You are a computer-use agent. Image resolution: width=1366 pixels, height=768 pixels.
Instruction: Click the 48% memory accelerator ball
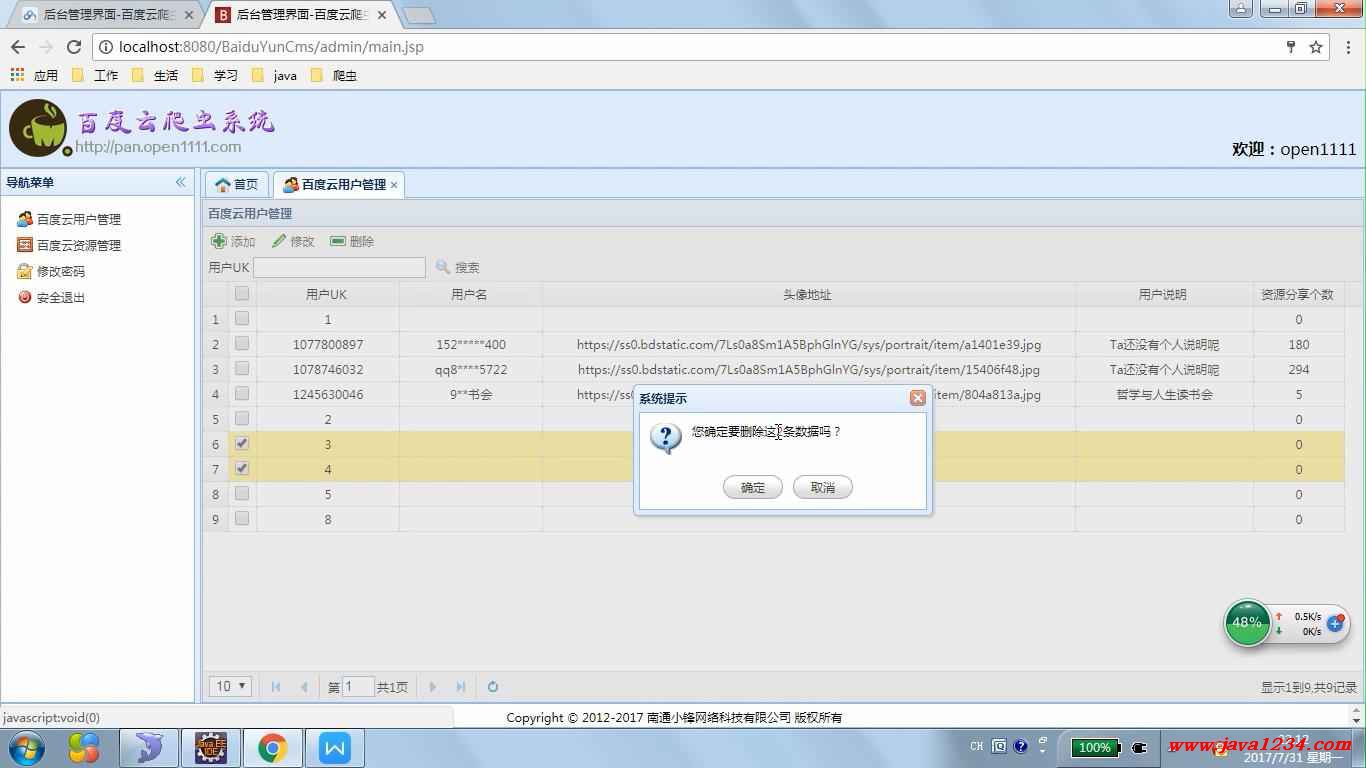(x=1247, y=623)
